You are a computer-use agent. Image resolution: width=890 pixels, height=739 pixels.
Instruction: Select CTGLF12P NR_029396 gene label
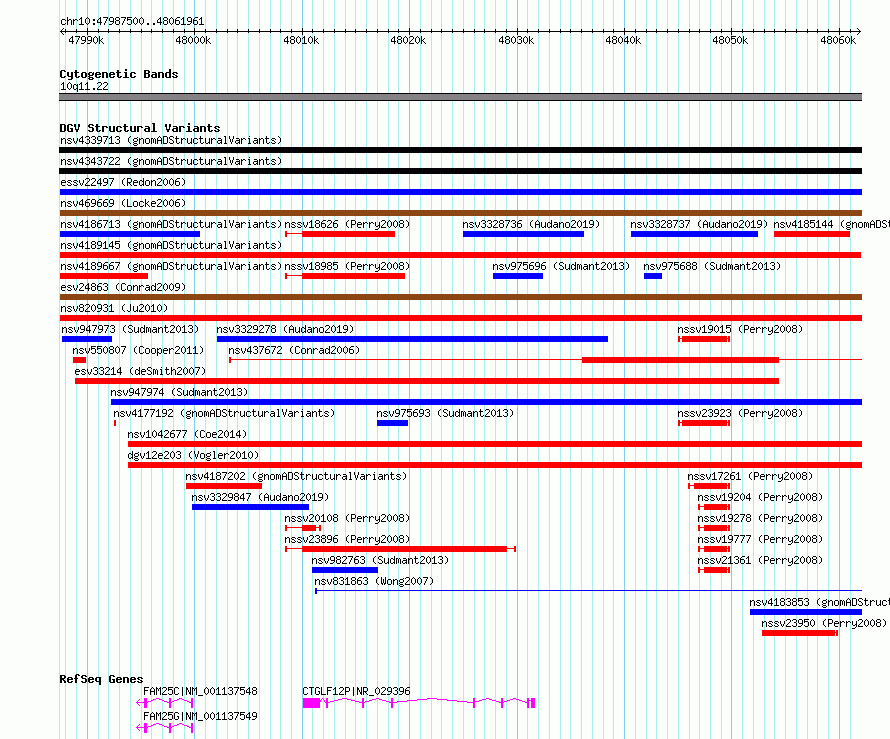tap(356, 691)
